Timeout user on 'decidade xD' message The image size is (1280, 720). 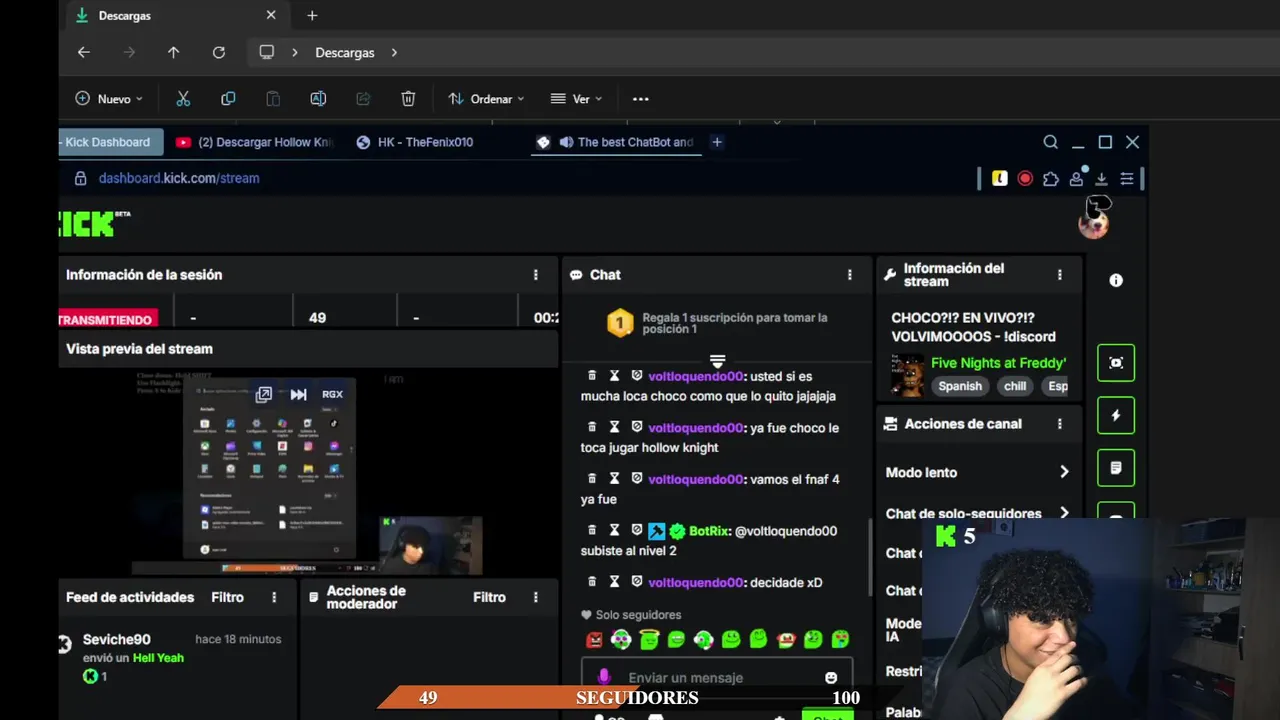[615, 582]
